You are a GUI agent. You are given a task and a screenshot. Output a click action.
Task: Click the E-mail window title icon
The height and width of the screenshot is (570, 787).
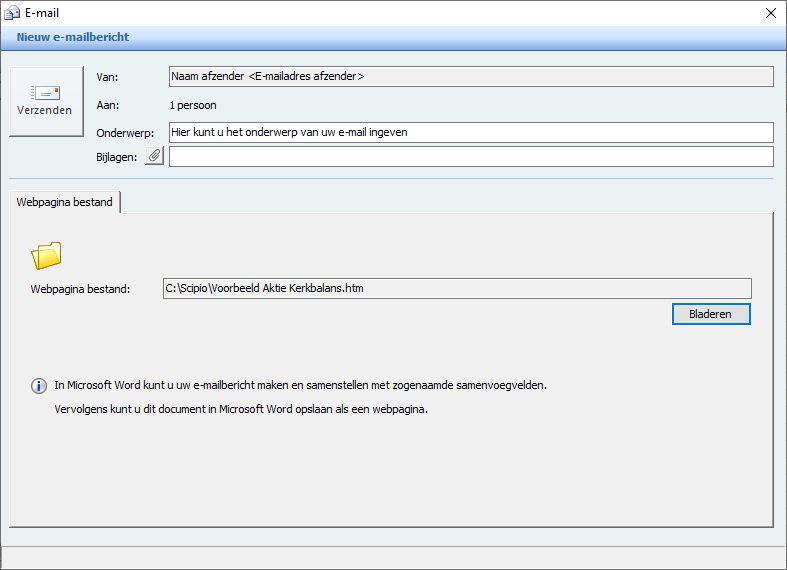[x=12, y=13]
